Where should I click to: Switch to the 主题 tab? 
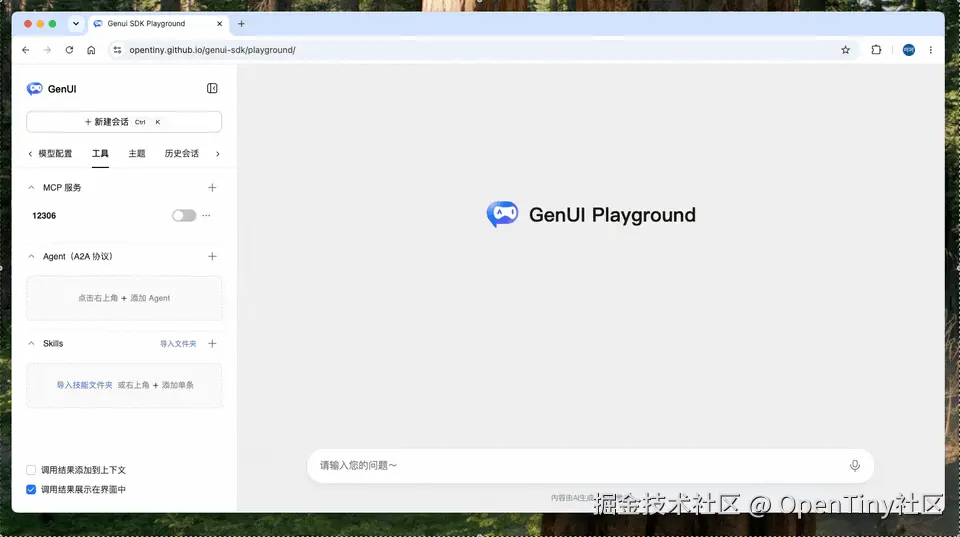(x=137, y=154)
